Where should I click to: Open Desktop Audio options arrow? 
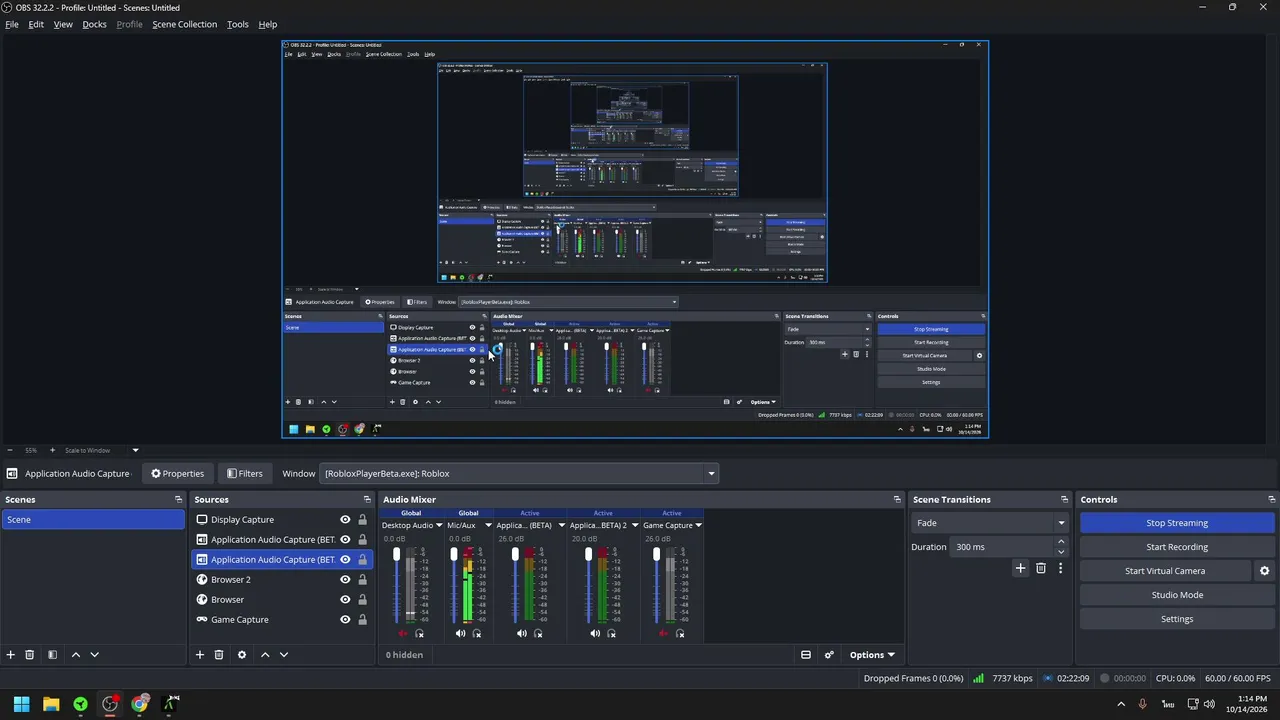tap(438, 525)
